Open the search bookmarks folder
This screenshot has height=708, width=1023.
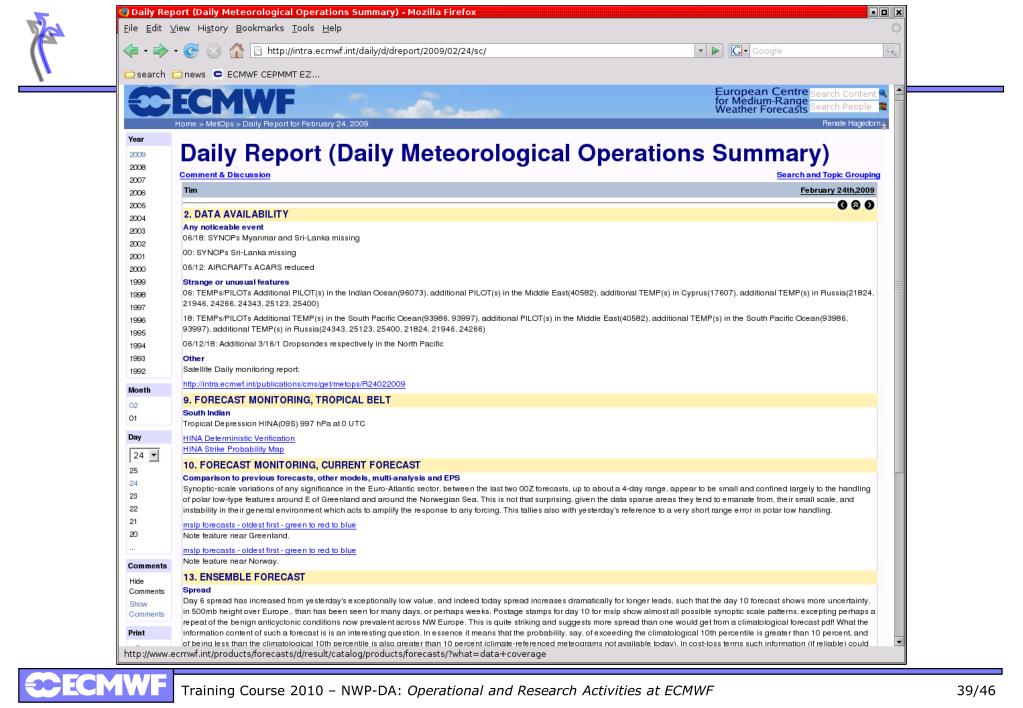click(x=145, y=74)
